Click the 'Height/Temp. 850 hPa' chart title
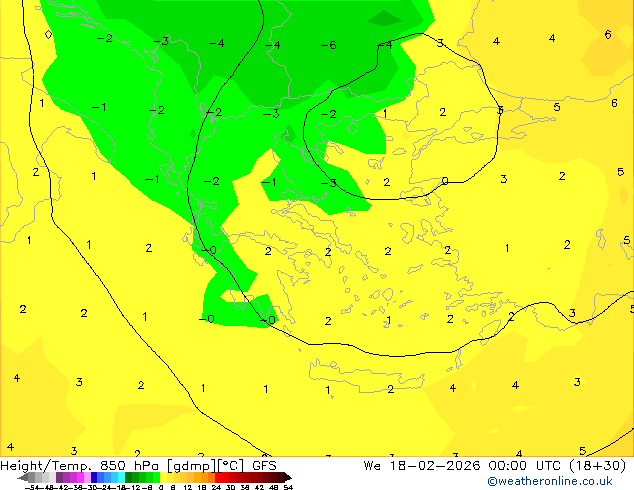This screenshot has height=490, width=634. pyautogui.click(x=80, y=466)
